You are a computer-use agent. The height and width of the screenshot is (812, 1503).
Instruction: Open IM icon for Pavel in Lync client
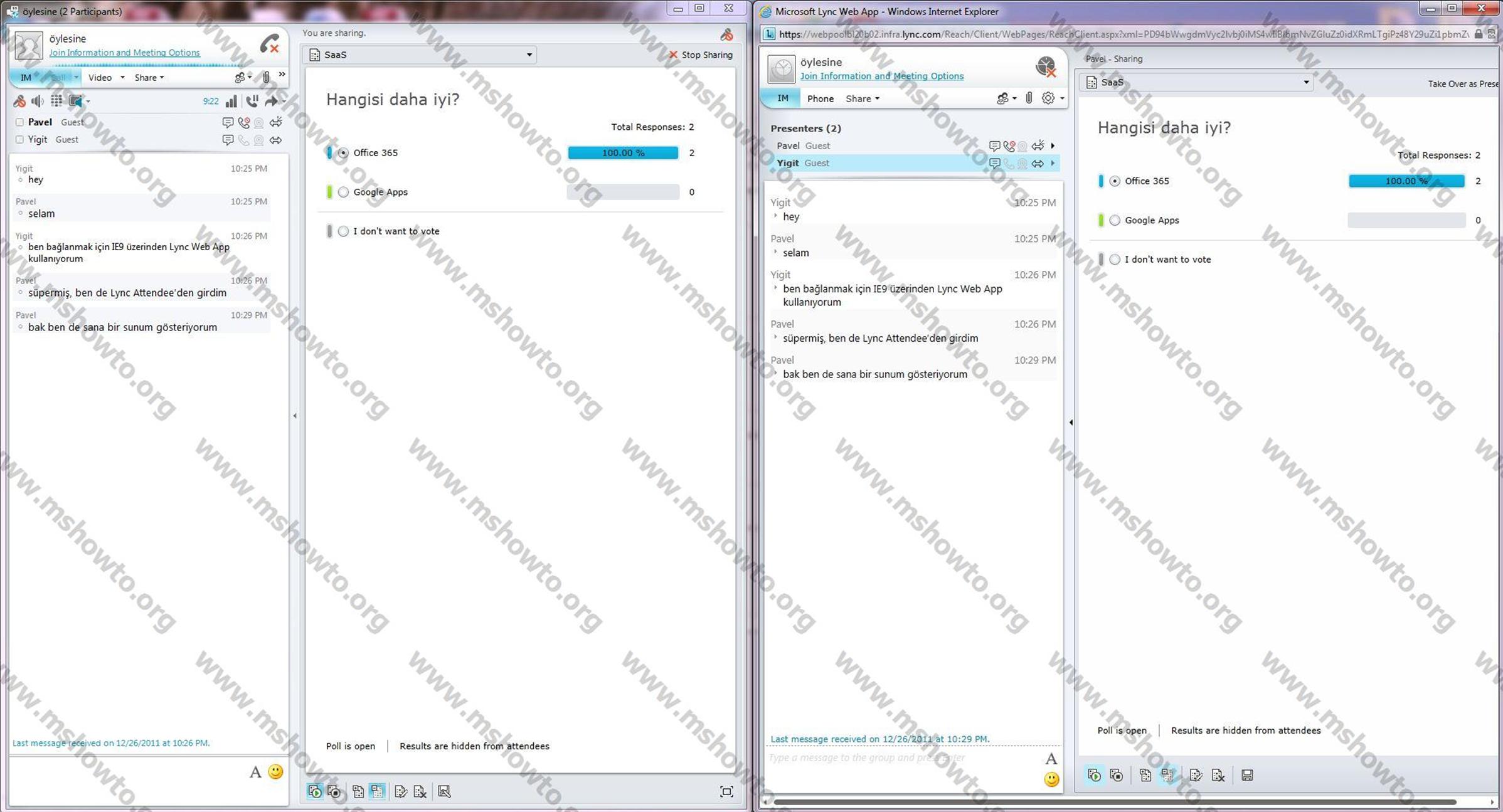click(x=228, y=122)
